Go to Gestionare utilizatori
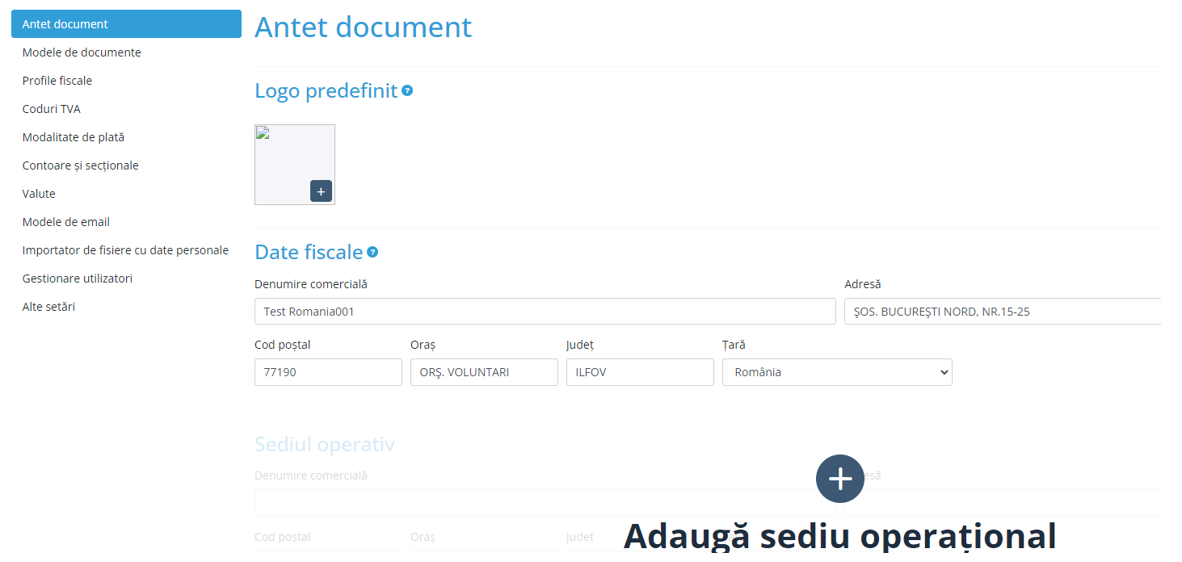The width and height of the screenshot is (1182, 562). point(77,278)
